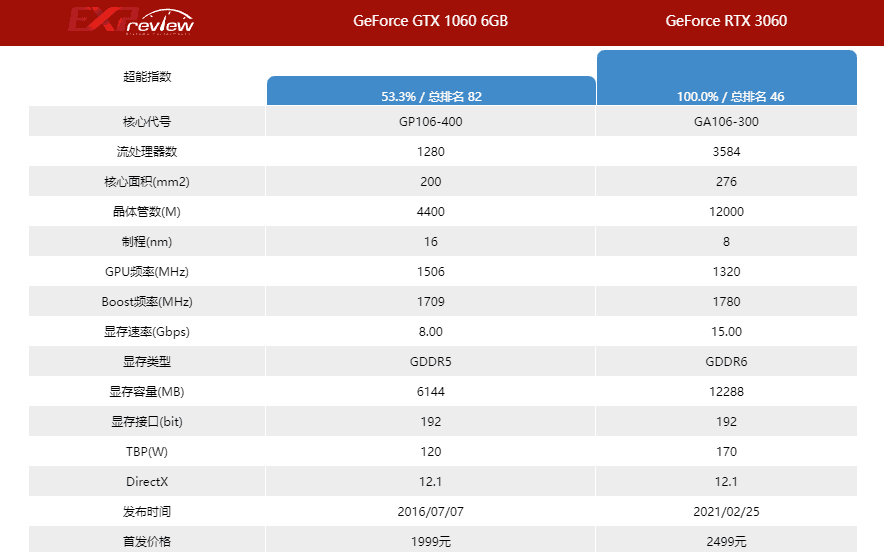
Task: Click the 制程(nm) row label
Action: (x=147, y=241)
